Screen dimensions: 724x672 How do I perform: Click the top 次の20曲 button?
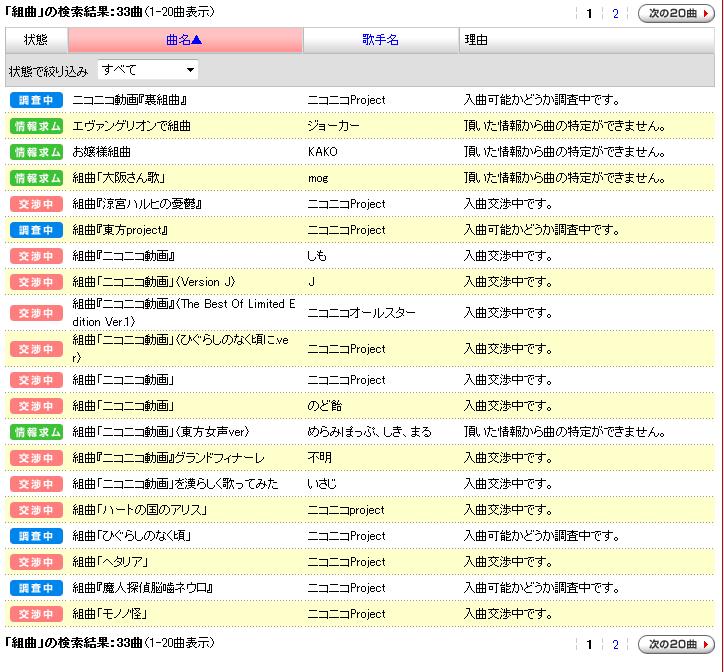[676, 13]
